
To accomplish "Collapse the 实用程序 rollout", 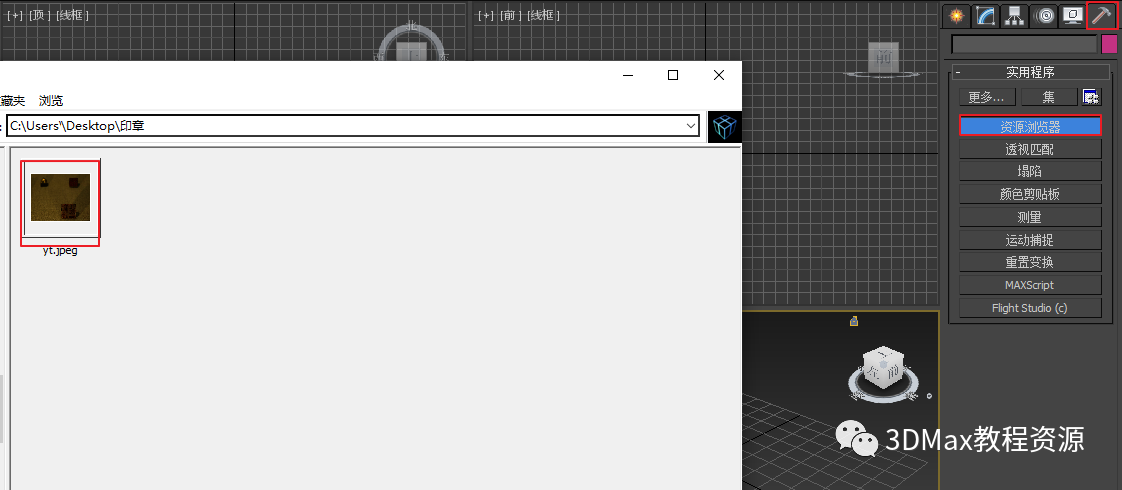I will pos(1030,72).
